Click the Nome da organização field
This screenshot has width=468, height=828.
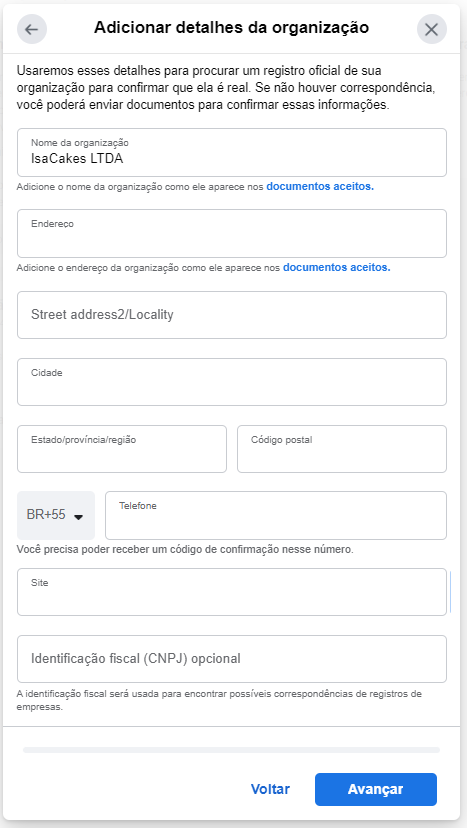pyautogui.click(x=232, y=152)
